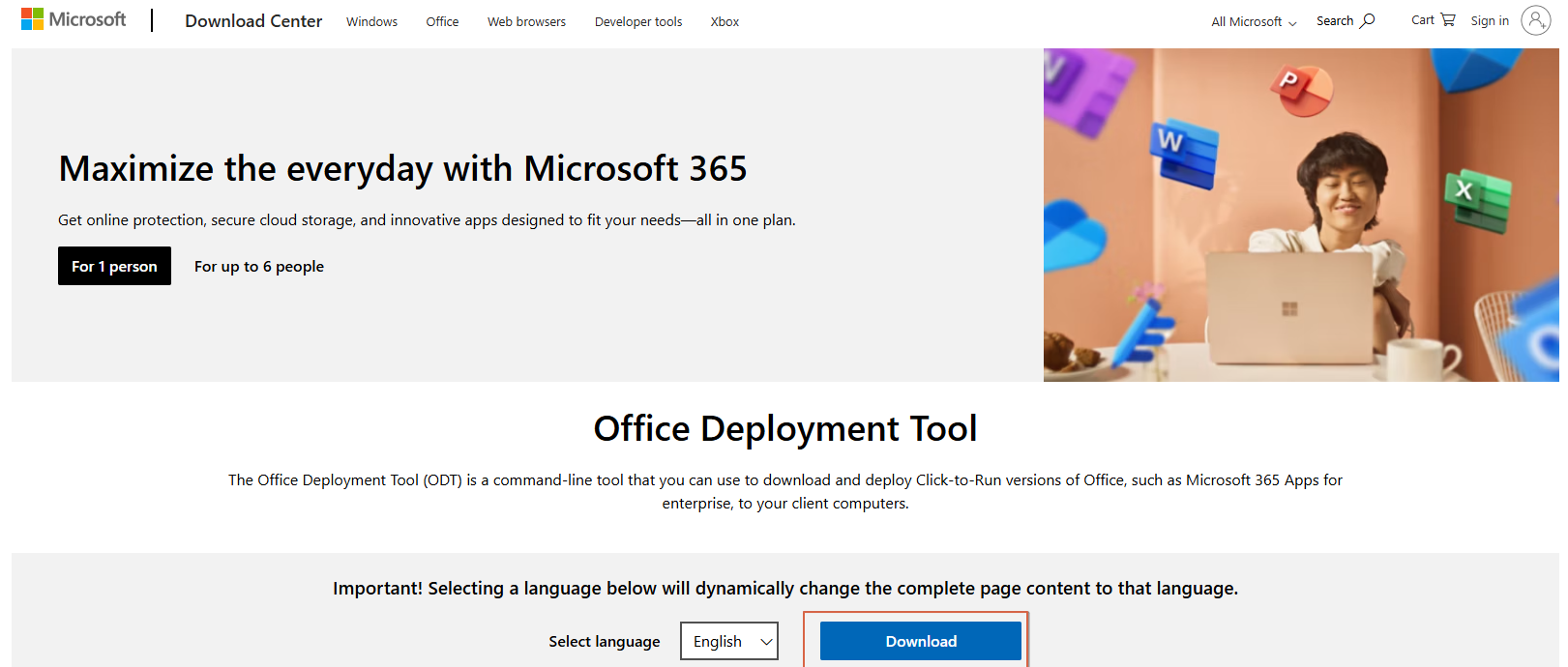This screenshot has width=1568, height=667.
Task: Open the Office menu item
Action: [x=442, y=21]
